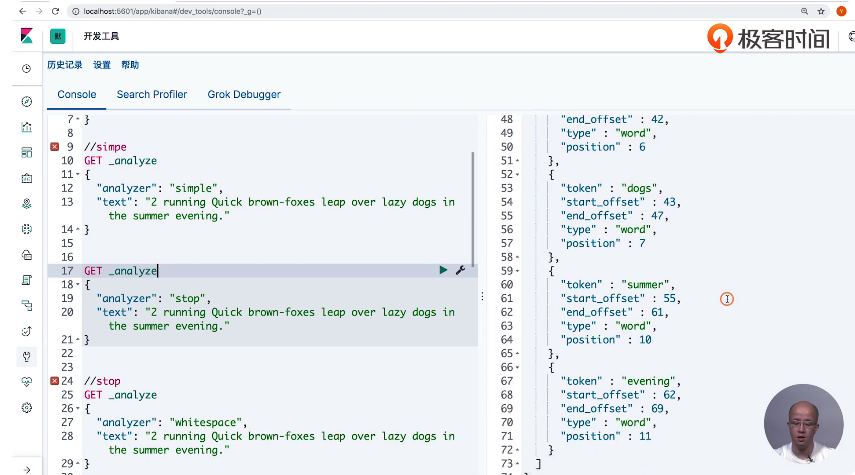Open 历史记录 (History) link
855x475 pixels.
65,65
